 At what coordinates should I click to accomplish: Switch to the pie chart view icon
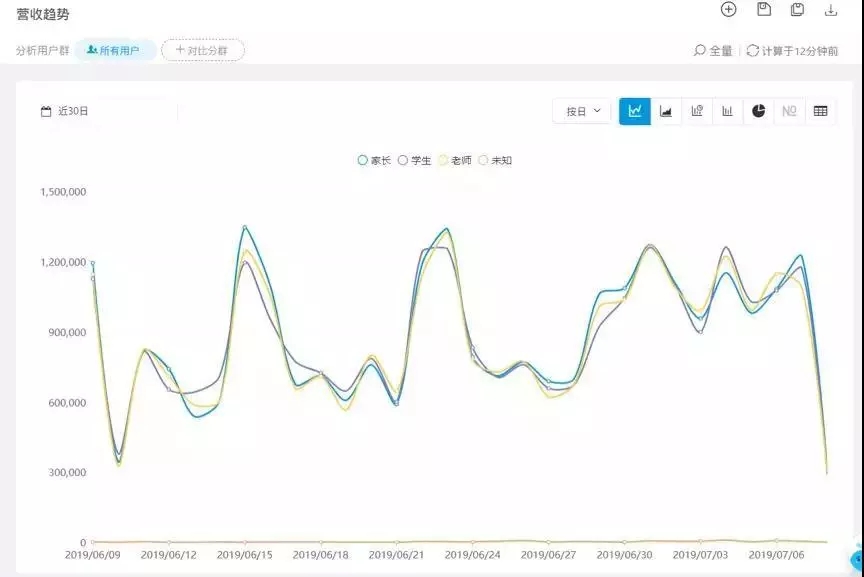pos(759,111)
